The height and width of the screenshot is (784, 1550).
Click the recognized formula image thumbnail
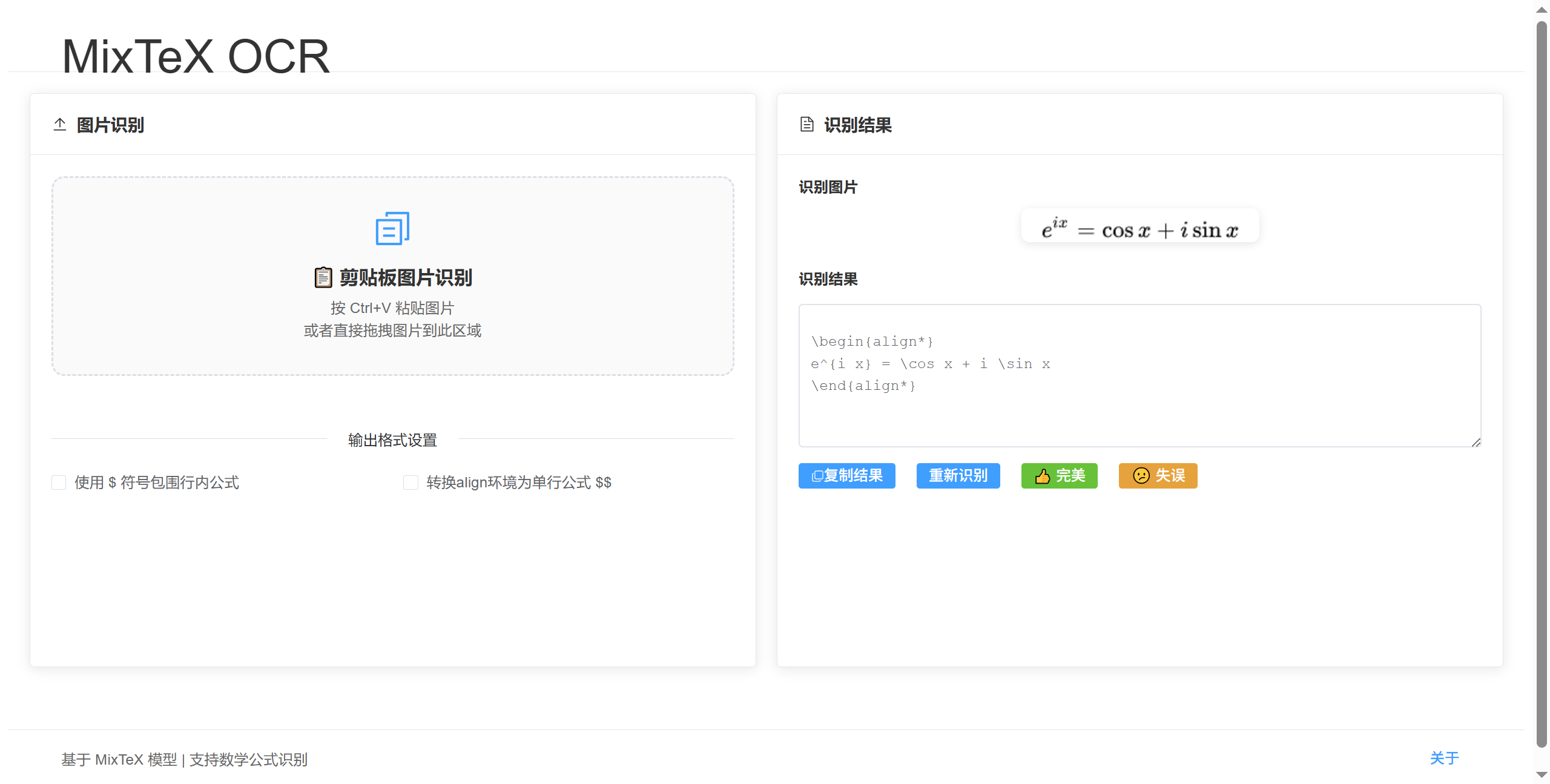1139,226
